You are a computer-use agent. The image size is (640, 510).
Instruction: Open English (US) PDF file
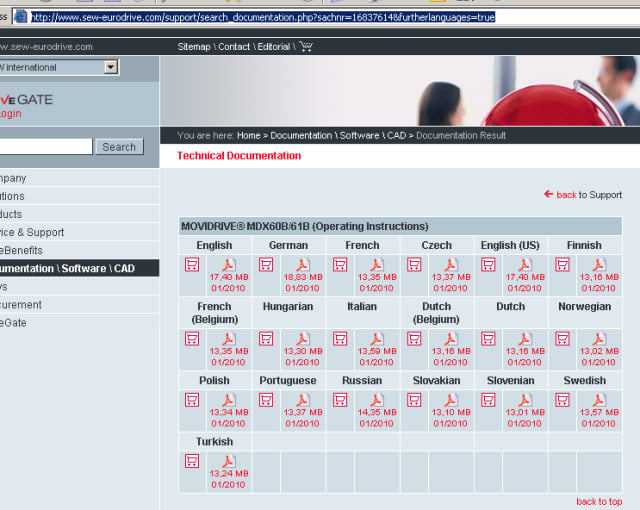(525, 265)
